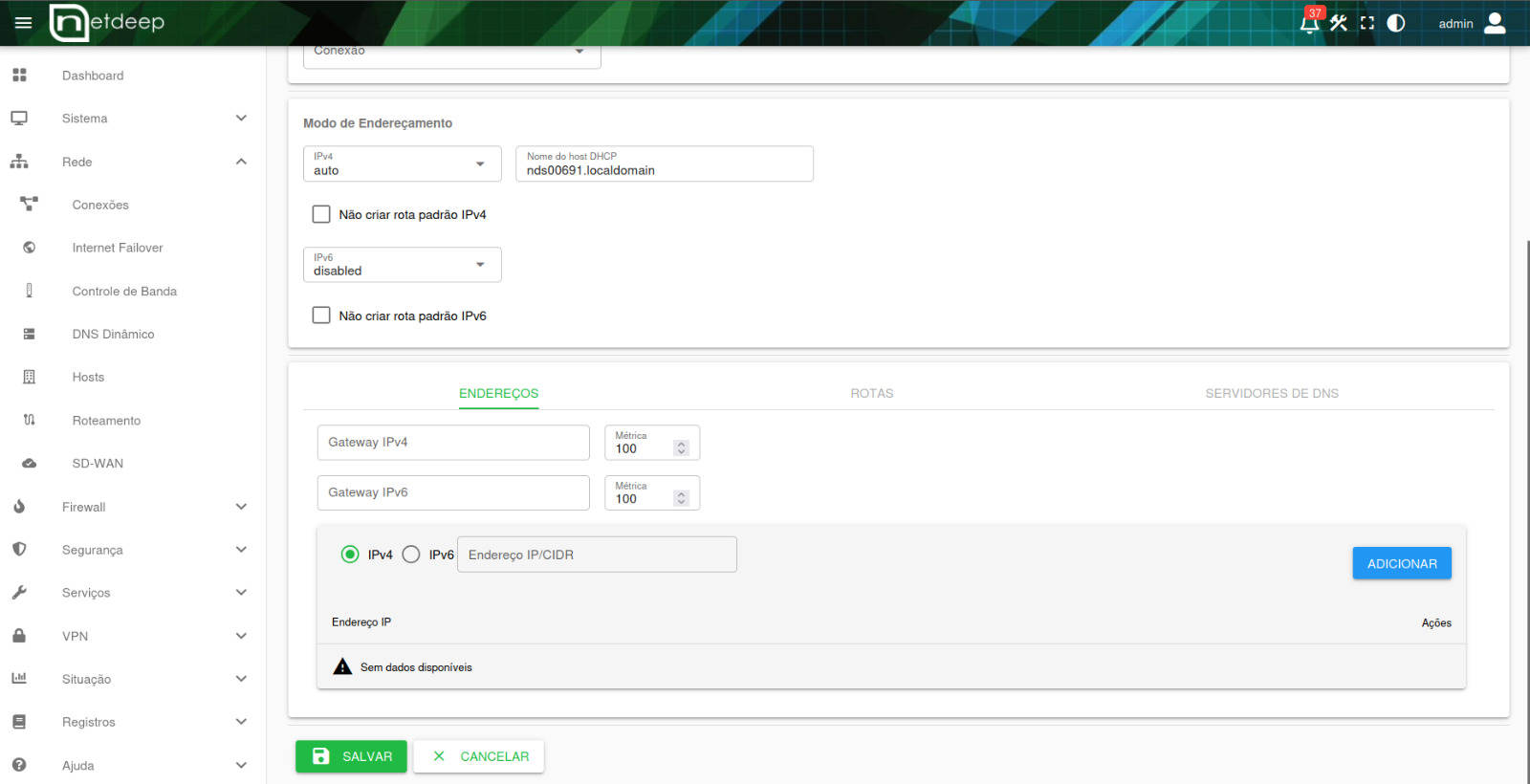
Task: Open the hamburger menu icon
Action: point(23,23)
